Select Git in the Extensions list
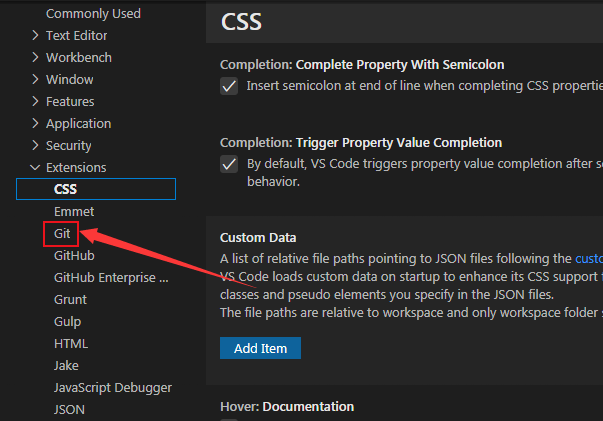The width and height of the screenshot is (603, 421). pyautogui.click(x=62, y=234)
